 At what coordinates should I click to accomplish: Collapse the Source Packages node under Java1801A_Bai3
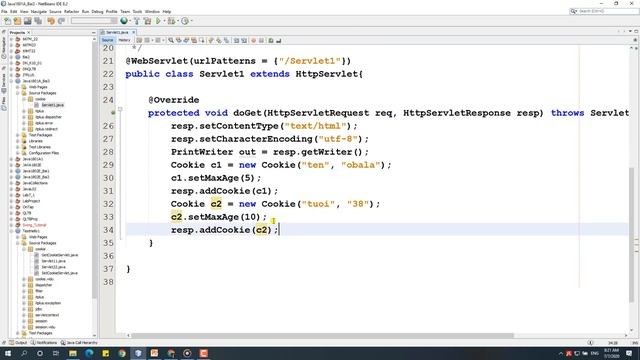[x=18, y=93]
